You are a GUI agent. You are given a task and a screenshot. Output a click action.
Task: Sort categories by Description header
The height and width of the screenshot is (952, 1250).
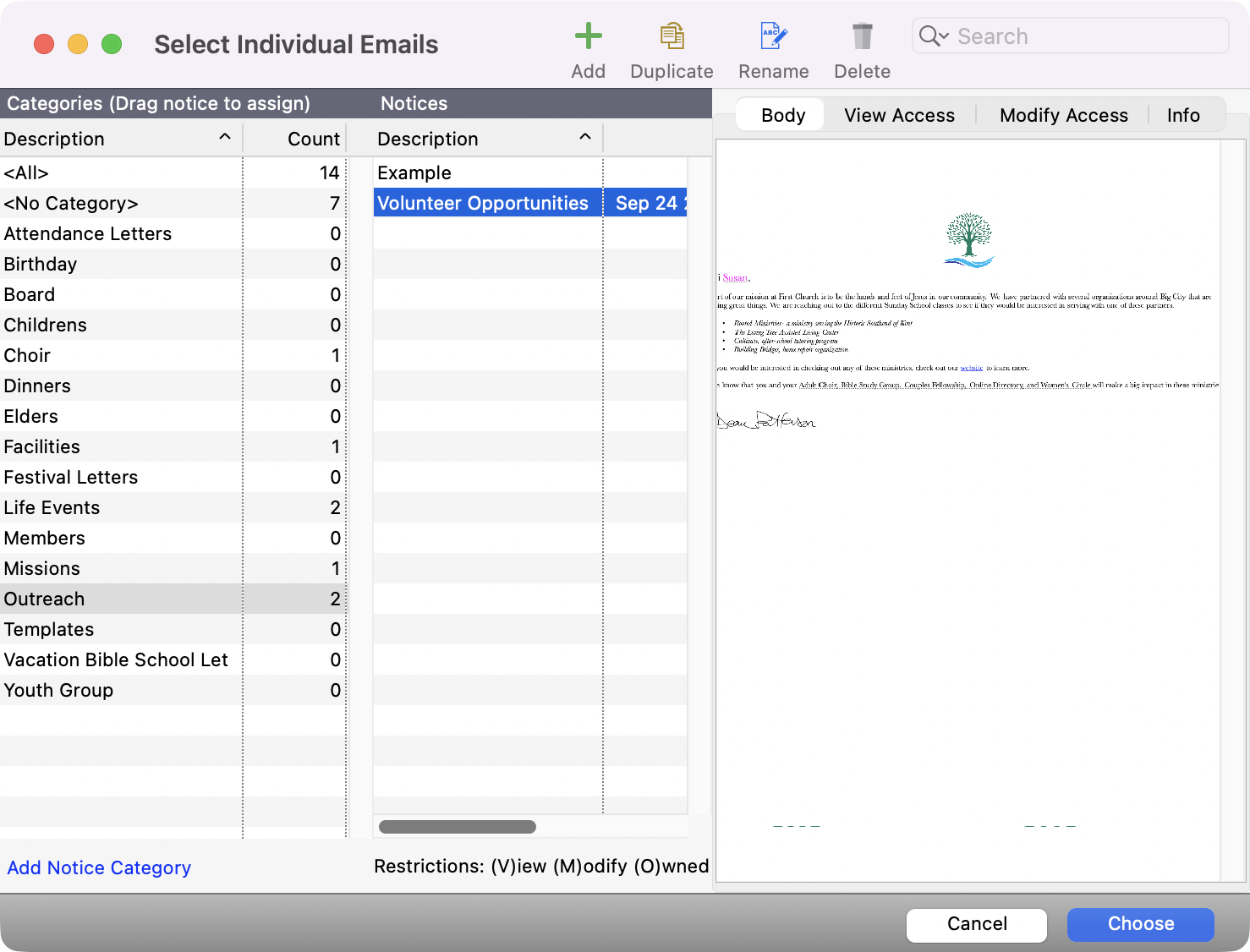(121, 139)
